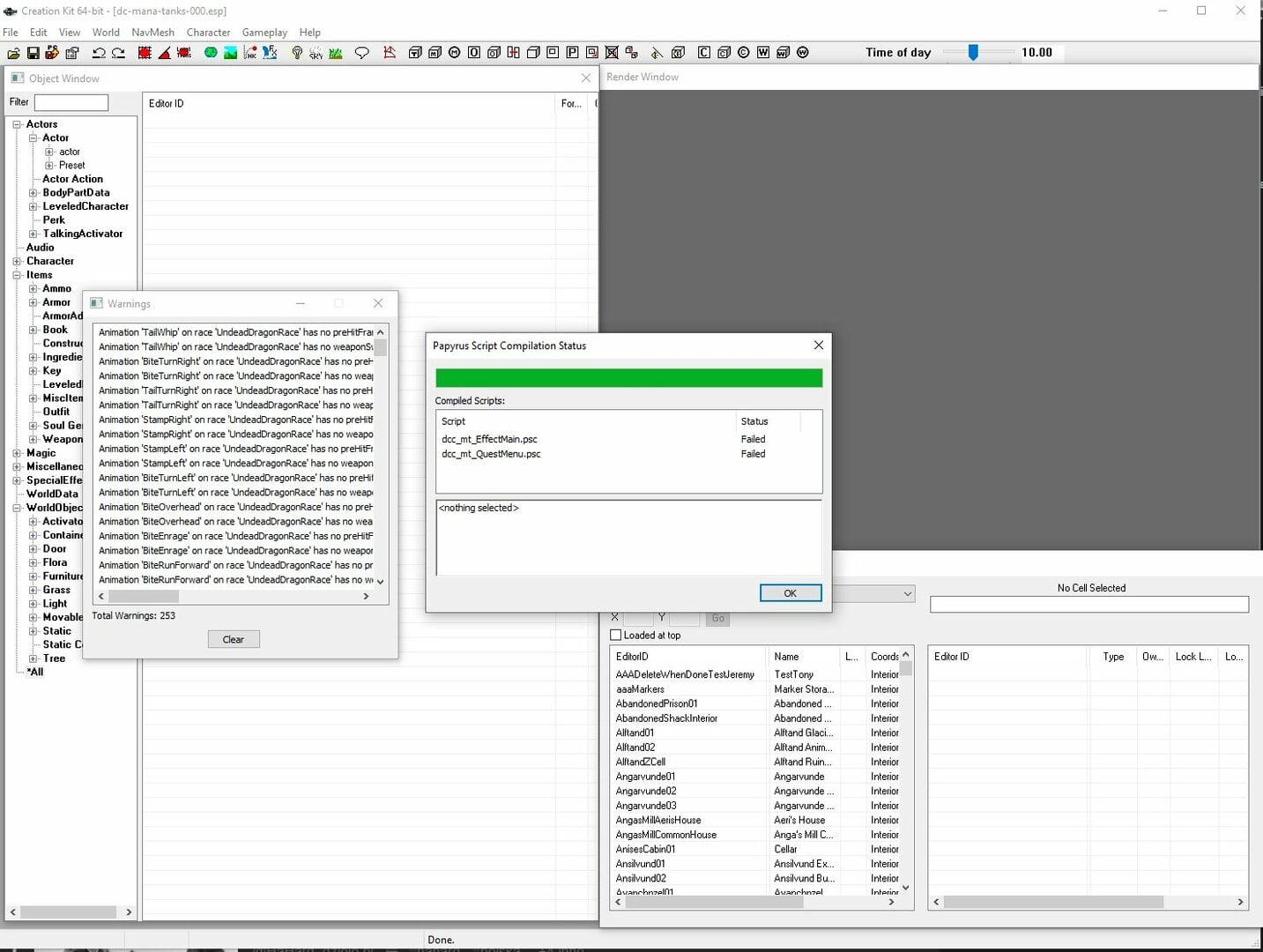Toggle the Snap to Angle icon
The height and width of the screenshot is (952, 1263).
[x=164, y=53]
